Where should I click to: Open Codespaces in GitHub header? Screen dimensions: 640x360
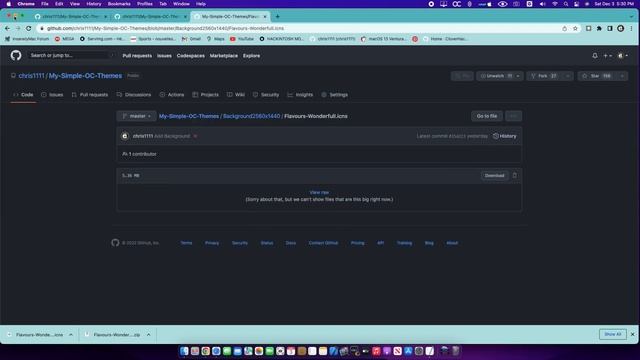tap(191, 56)
